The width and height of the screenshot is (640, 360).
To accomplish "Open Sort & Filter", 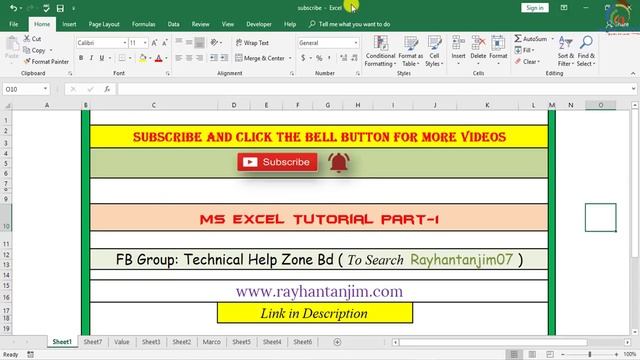I will pyautogui.click(x=566, y=51).
